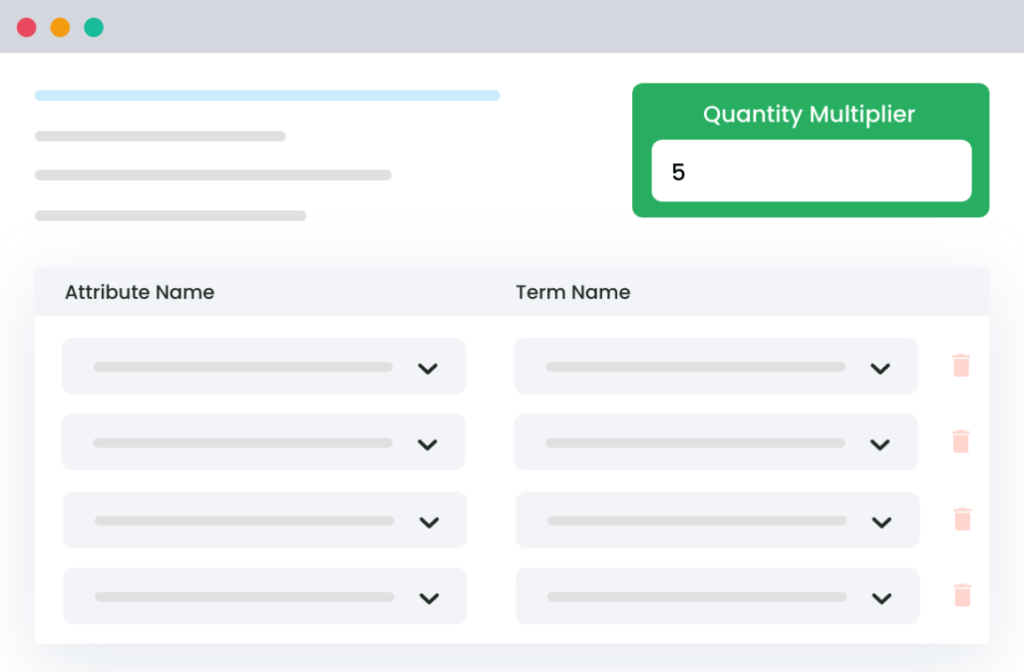Open the second Attribute Name dropdown
The height and width of the screenshot is (672, 1024).
(x=263, y=442)
